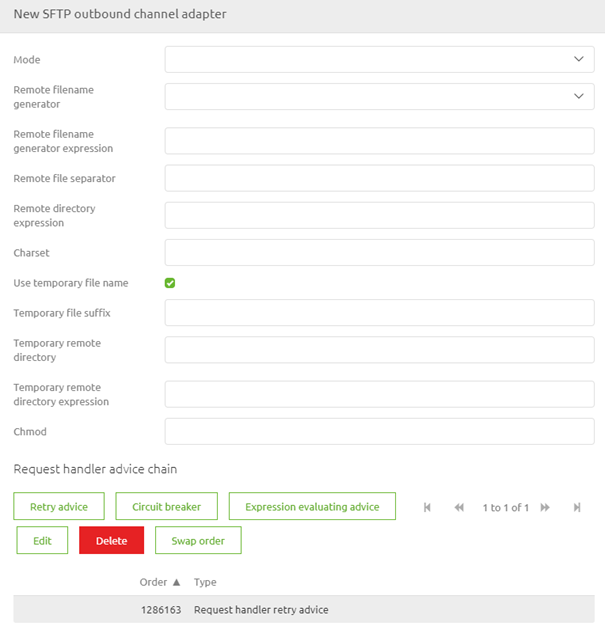Click the New SFTP outbound channel adapter title
The width and height of the screenshot is (605, 630).
tap(120, 14)
